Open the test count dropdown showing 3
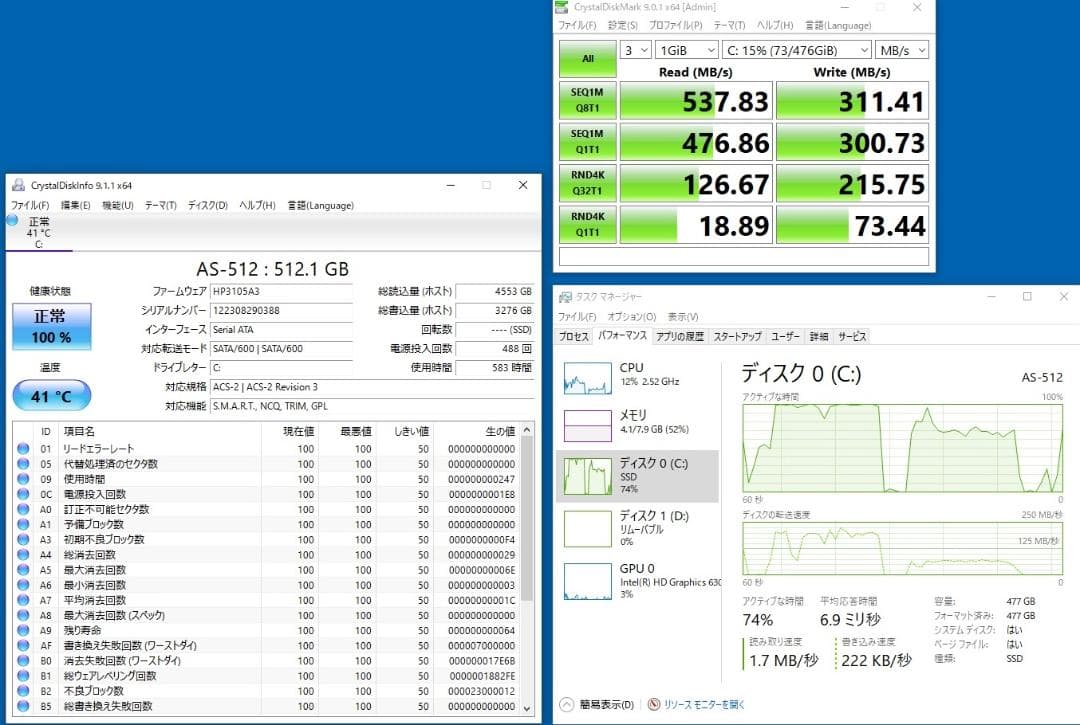Image resolution: width=1080 pixels, height=725 pixels. point(632,49)
